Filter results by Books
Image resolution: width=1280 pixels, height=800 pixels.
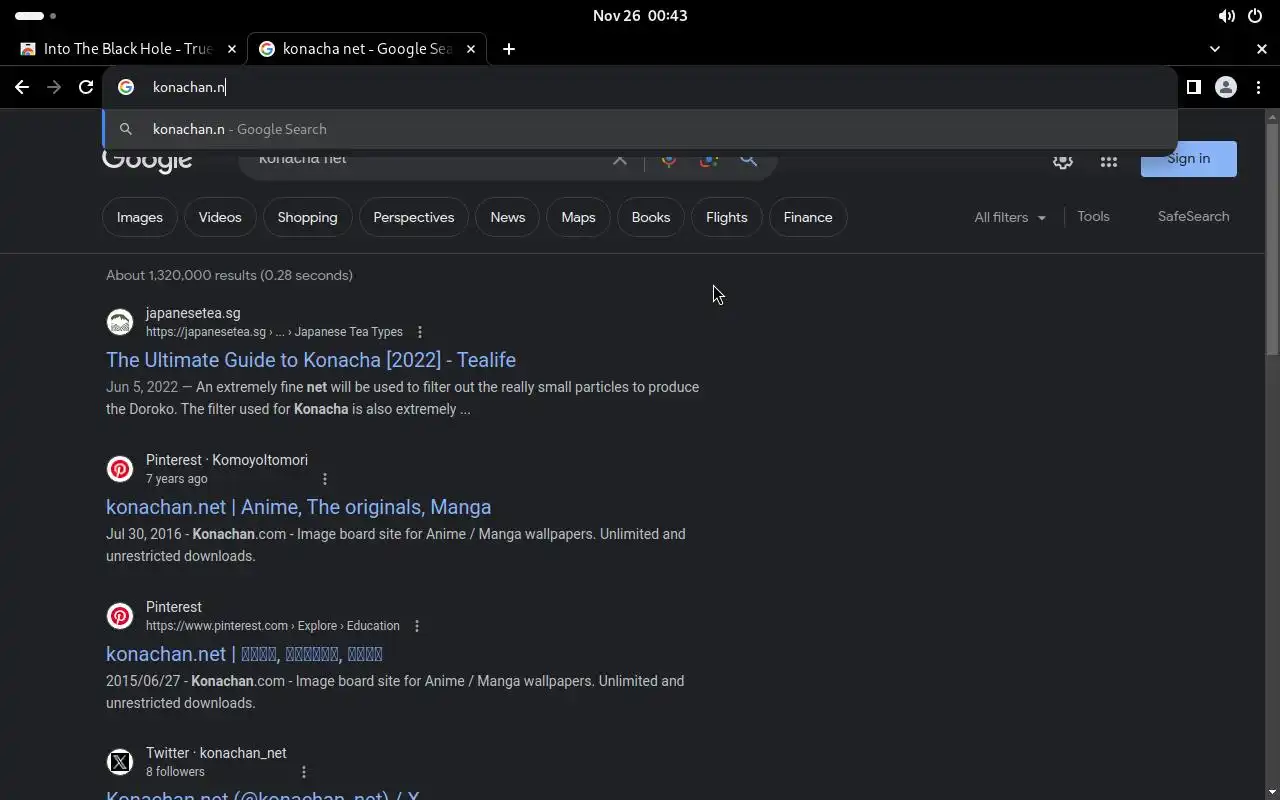tap(651, 217)
